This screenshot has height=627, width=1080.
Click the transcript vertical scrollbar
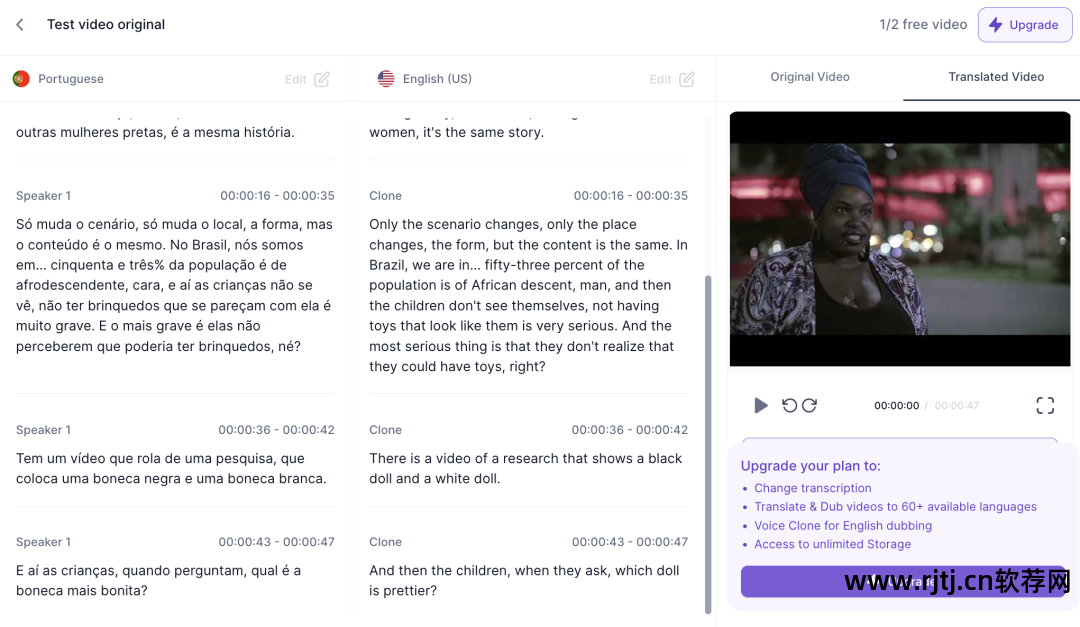point(708,444)
